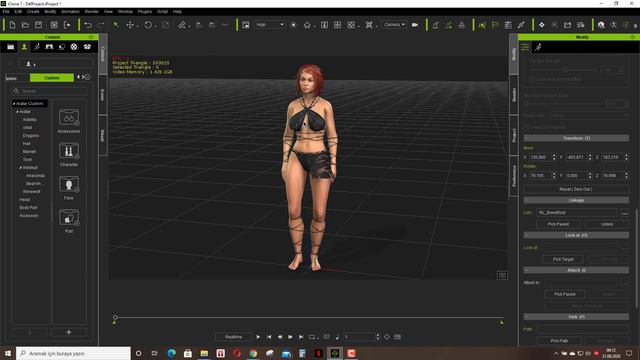Toggle the Custom content tab button
This screenshot has height=360, width=640.
[52, 78]
